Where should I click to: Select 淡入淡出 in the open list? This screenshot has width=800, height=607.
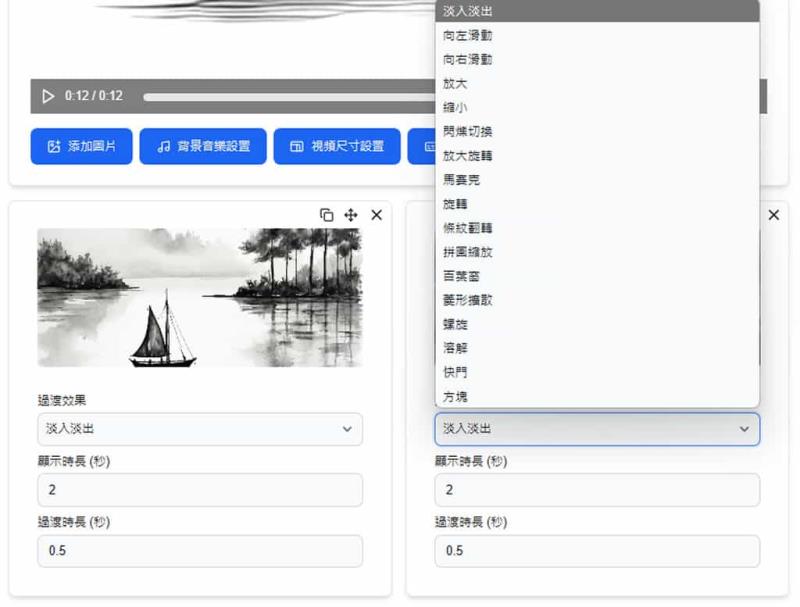point(597,11)
